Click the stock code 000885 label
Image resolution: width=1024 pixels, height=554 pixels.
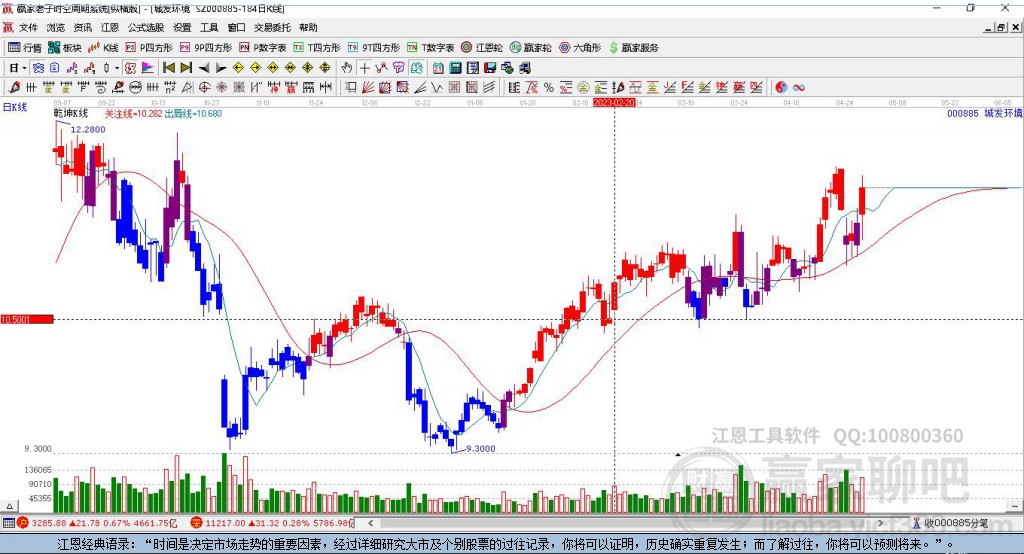[963, 114]
